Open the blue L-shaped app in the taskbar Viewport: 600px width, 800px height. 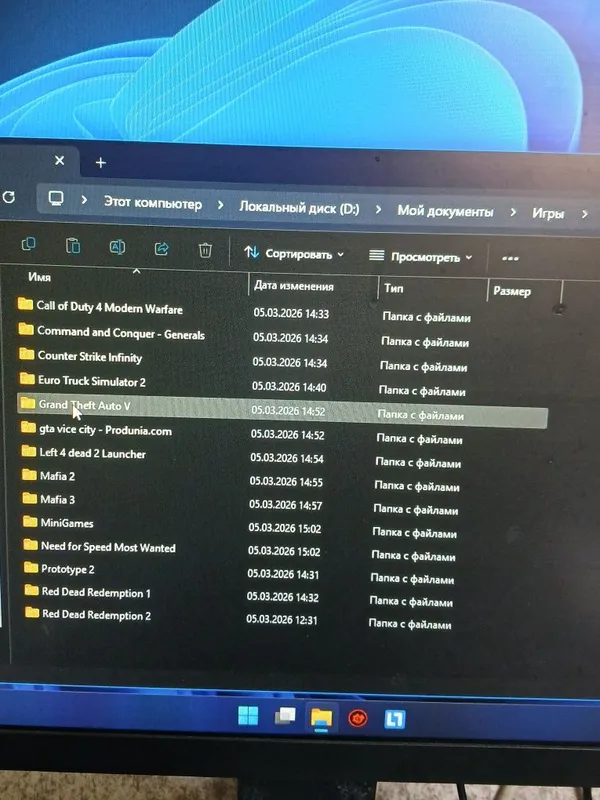(x=394, y=720)
